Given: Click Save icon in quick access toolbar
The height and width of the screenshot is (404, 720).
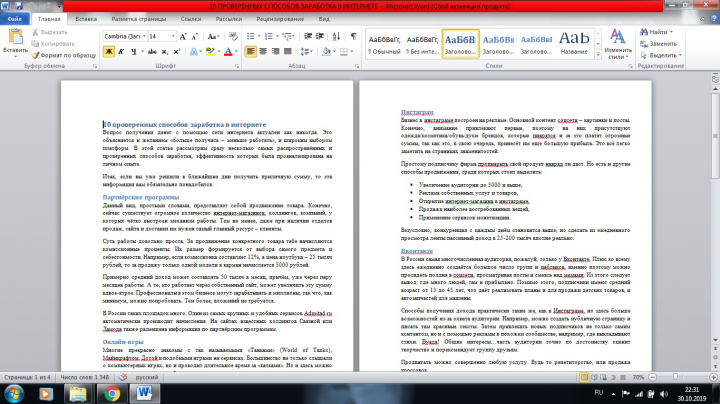Looking at the screenshot, I should tap(19, 6).
